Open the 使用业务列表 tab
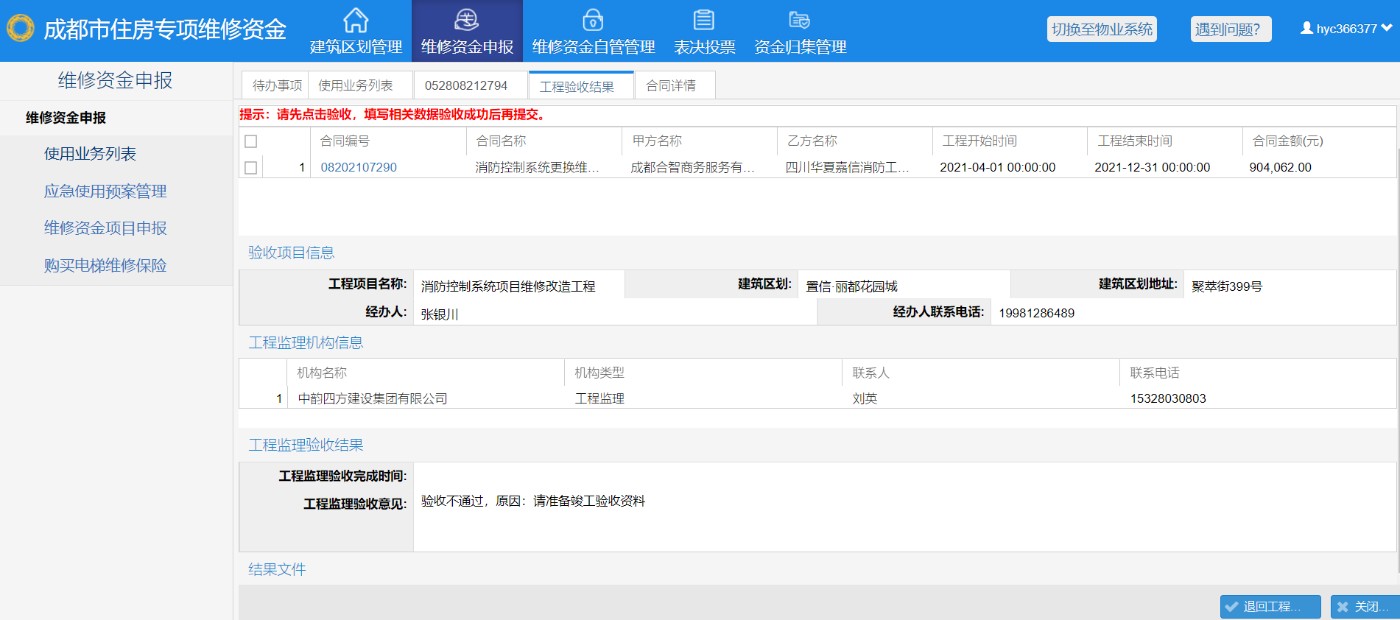The height and width of the screenshot is (620, 1400). pyautogui.click(x=355, y=86)
